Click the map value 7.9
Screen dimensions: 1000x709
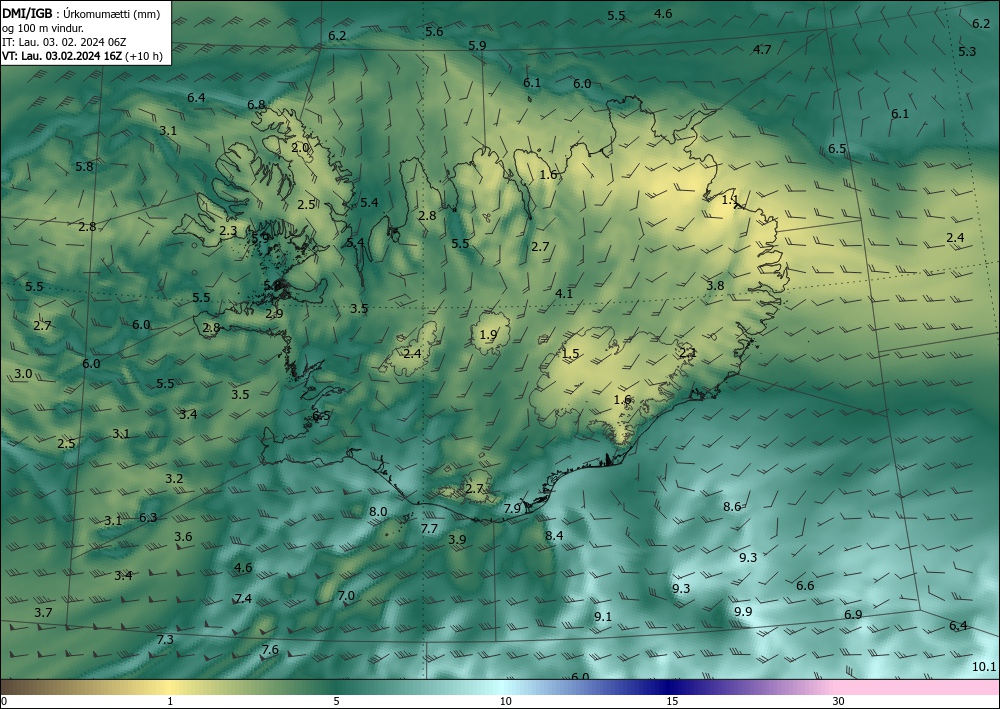coord(513,509)
